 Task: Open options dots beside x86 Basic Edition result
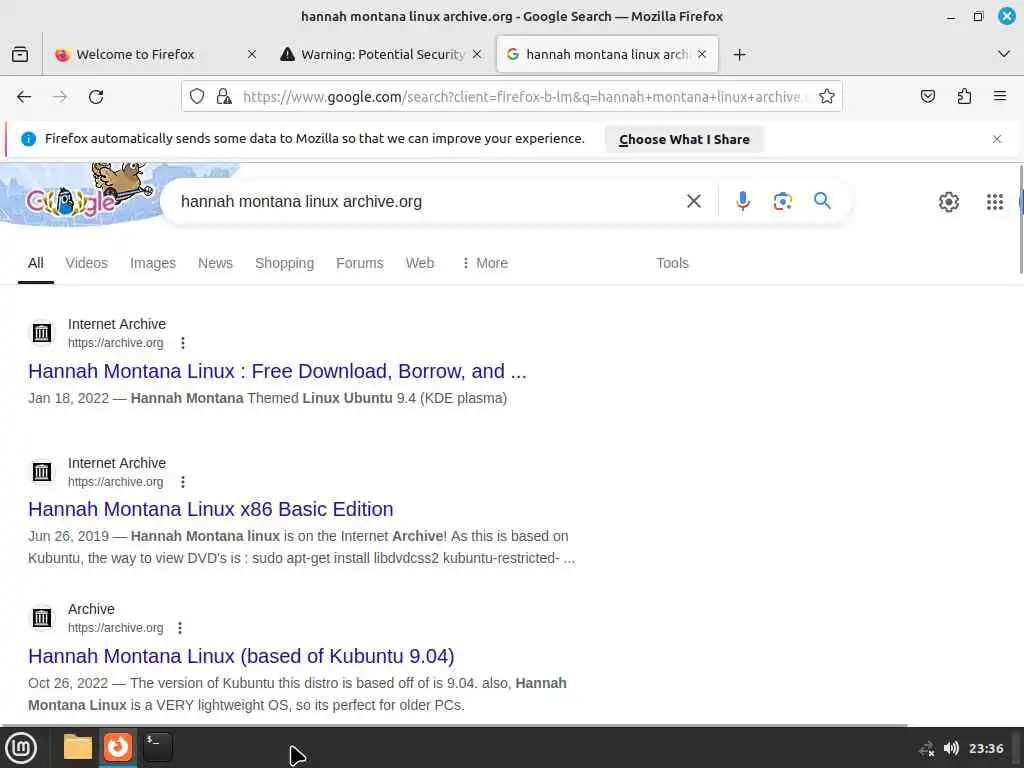183,482
